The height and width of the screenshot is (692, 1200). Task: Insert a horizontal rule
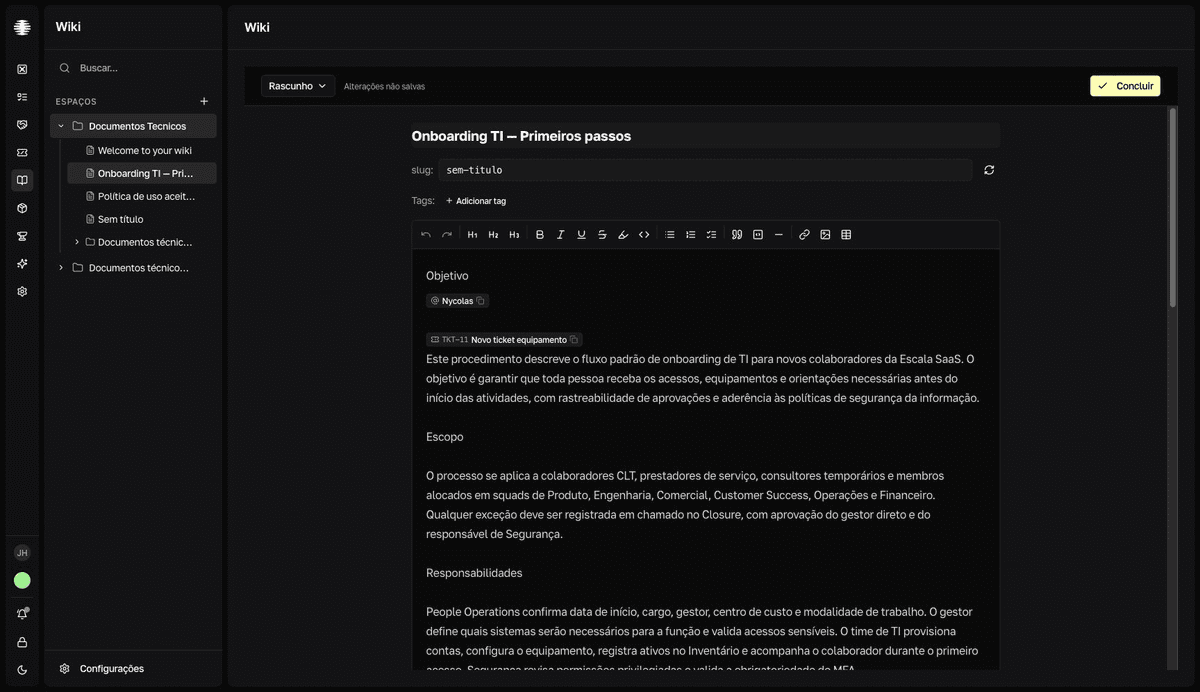[779, 235]
